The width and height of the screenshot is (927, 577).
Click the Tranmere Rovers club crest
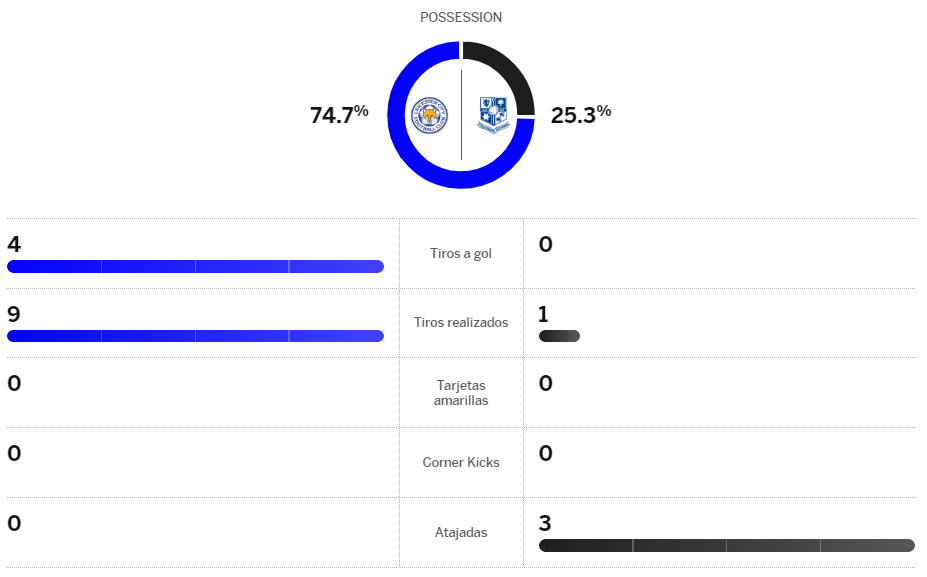(x=492, y=115)
